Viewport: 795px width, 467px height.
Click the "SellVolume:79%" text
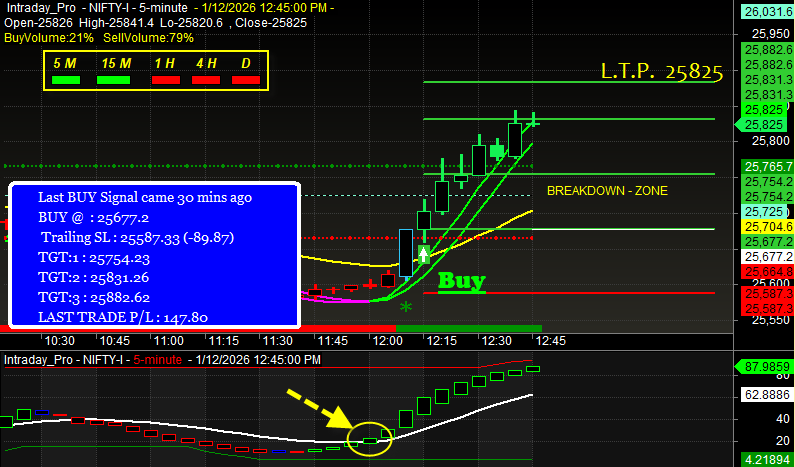point(149,38)
